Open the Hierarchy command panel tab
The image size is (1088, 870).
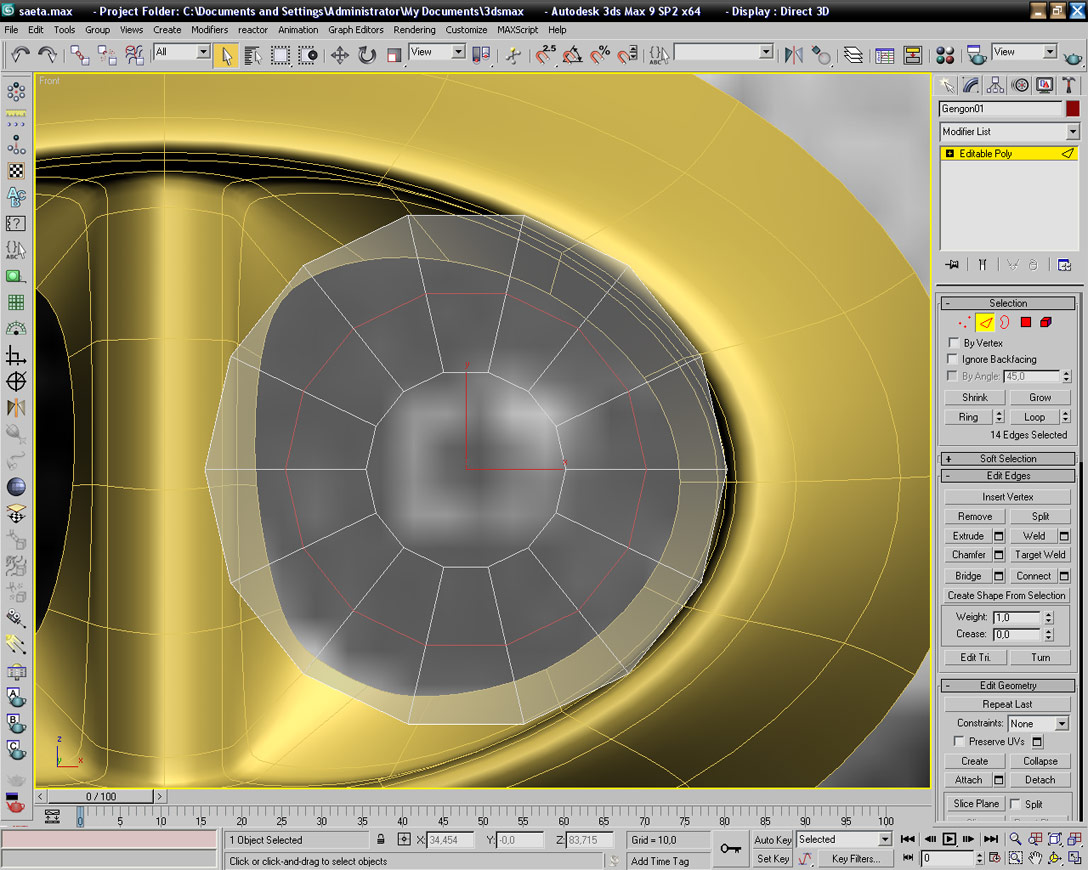(x=996, y=86)
